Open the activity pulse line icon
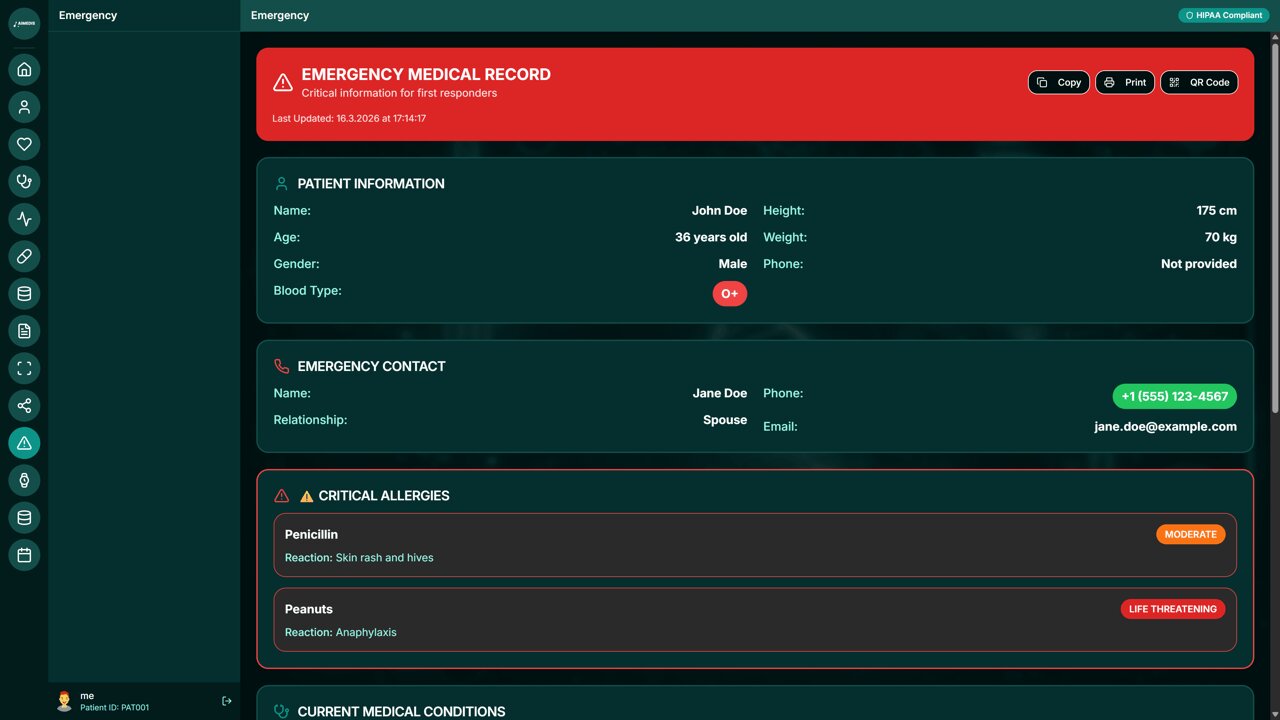 point(24,219)
